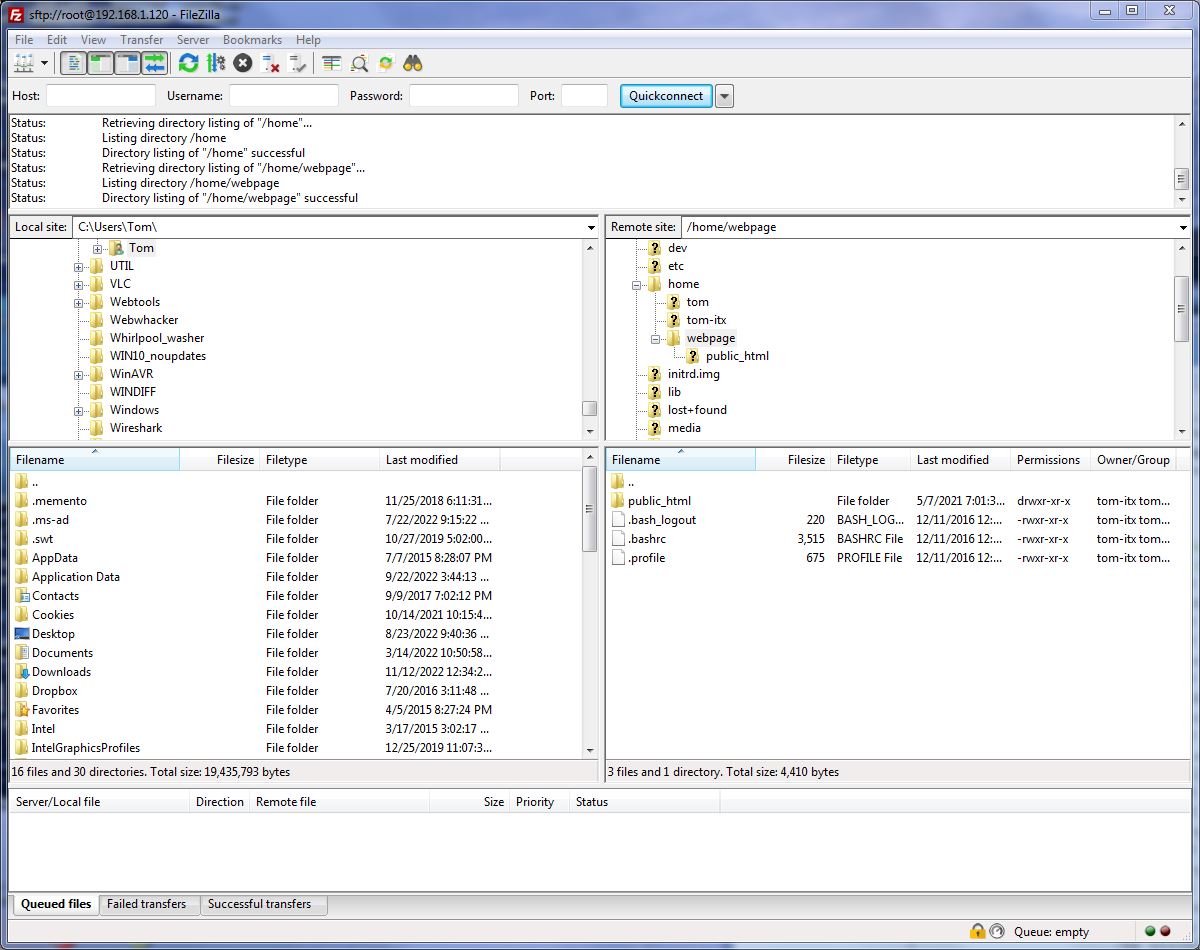The width and height of the screenshot is (1200, 950).
Task: Click the Quickconnect button
Action: [x=666, y=96]
